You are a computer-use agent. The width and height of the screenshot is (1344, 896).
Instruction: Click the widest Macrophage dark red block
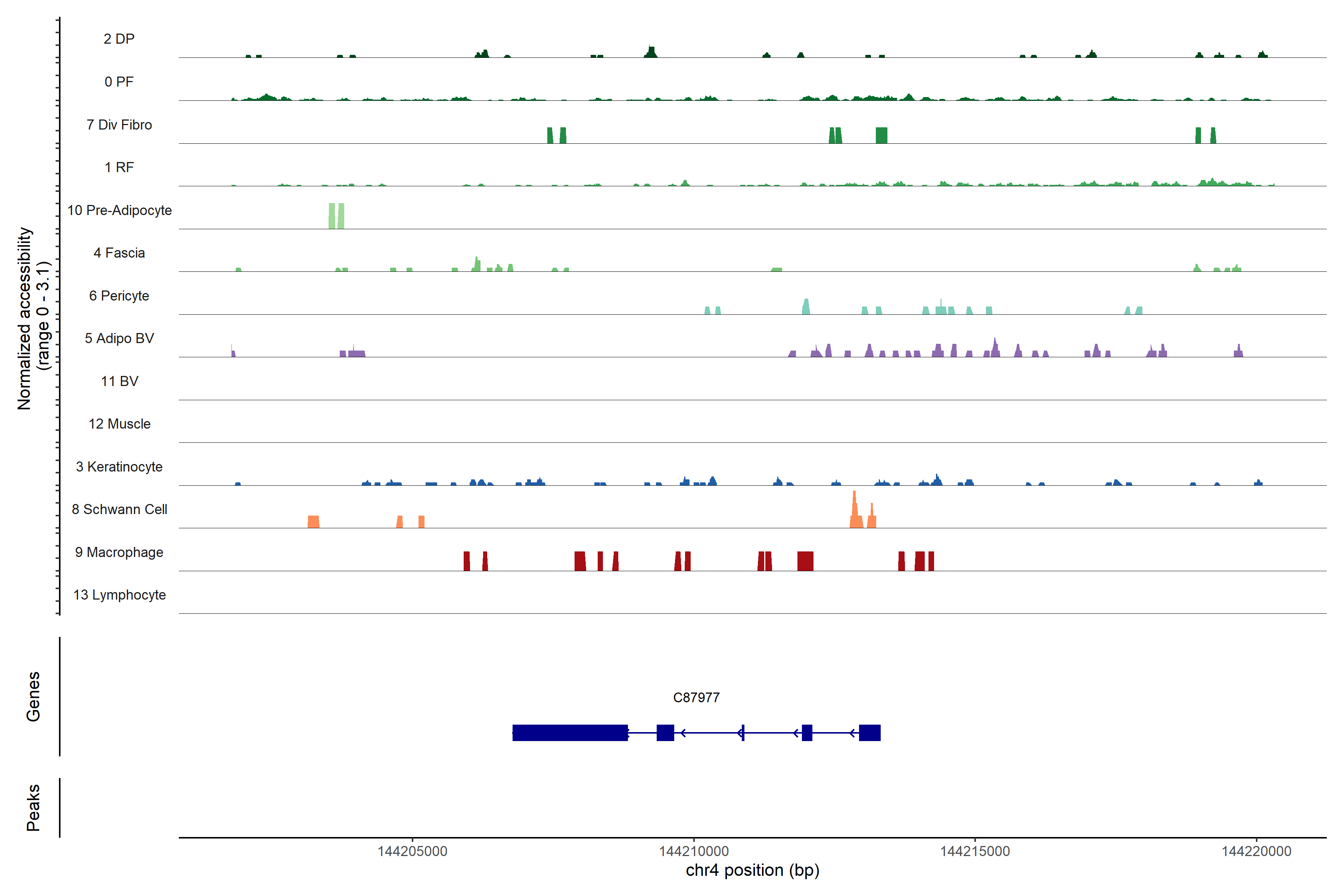click(x=805, y=561)
